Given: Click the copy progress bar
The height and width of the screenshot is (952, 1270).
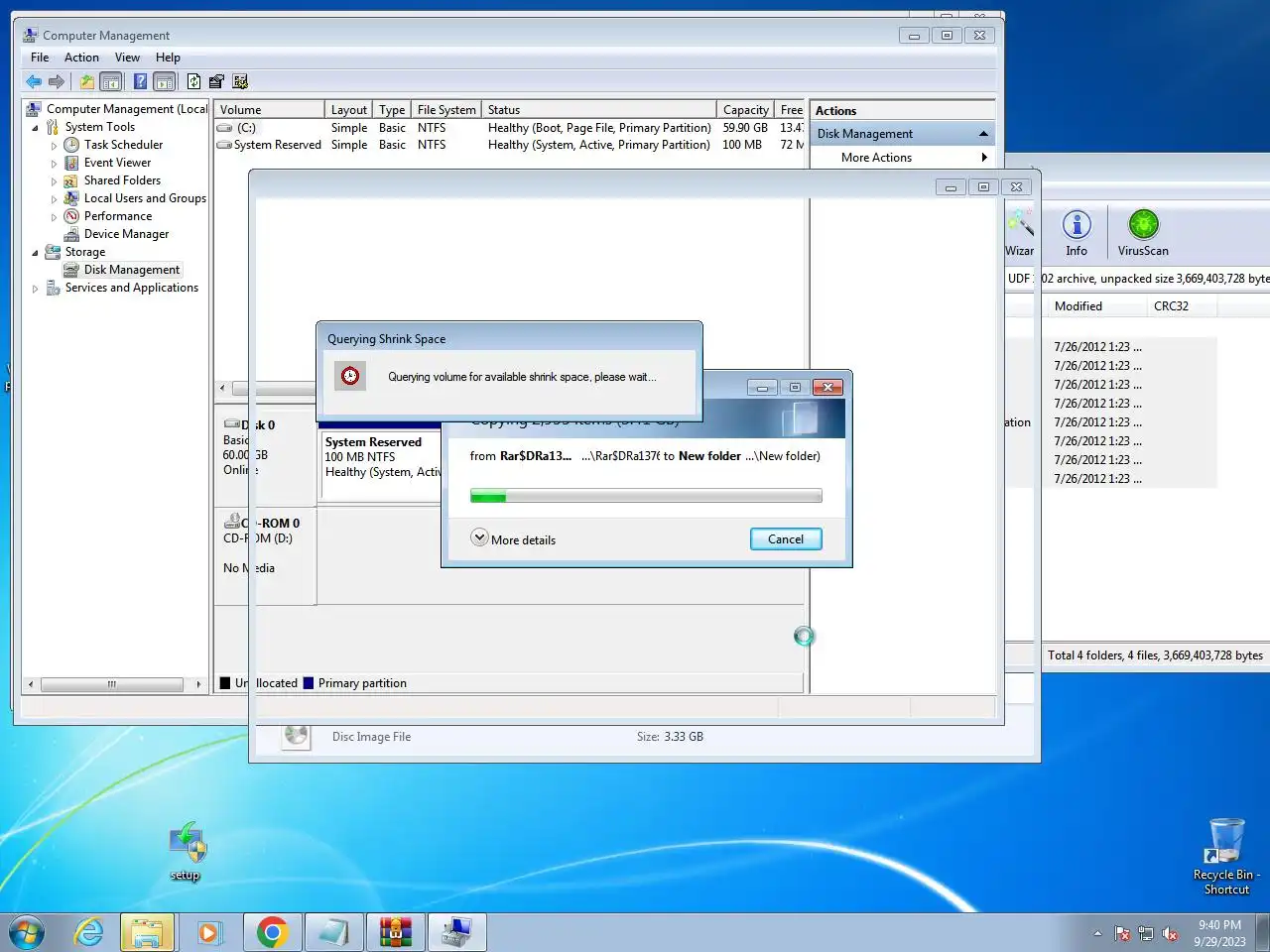Looking at the screenshot, I should click(x=646, y=496).
